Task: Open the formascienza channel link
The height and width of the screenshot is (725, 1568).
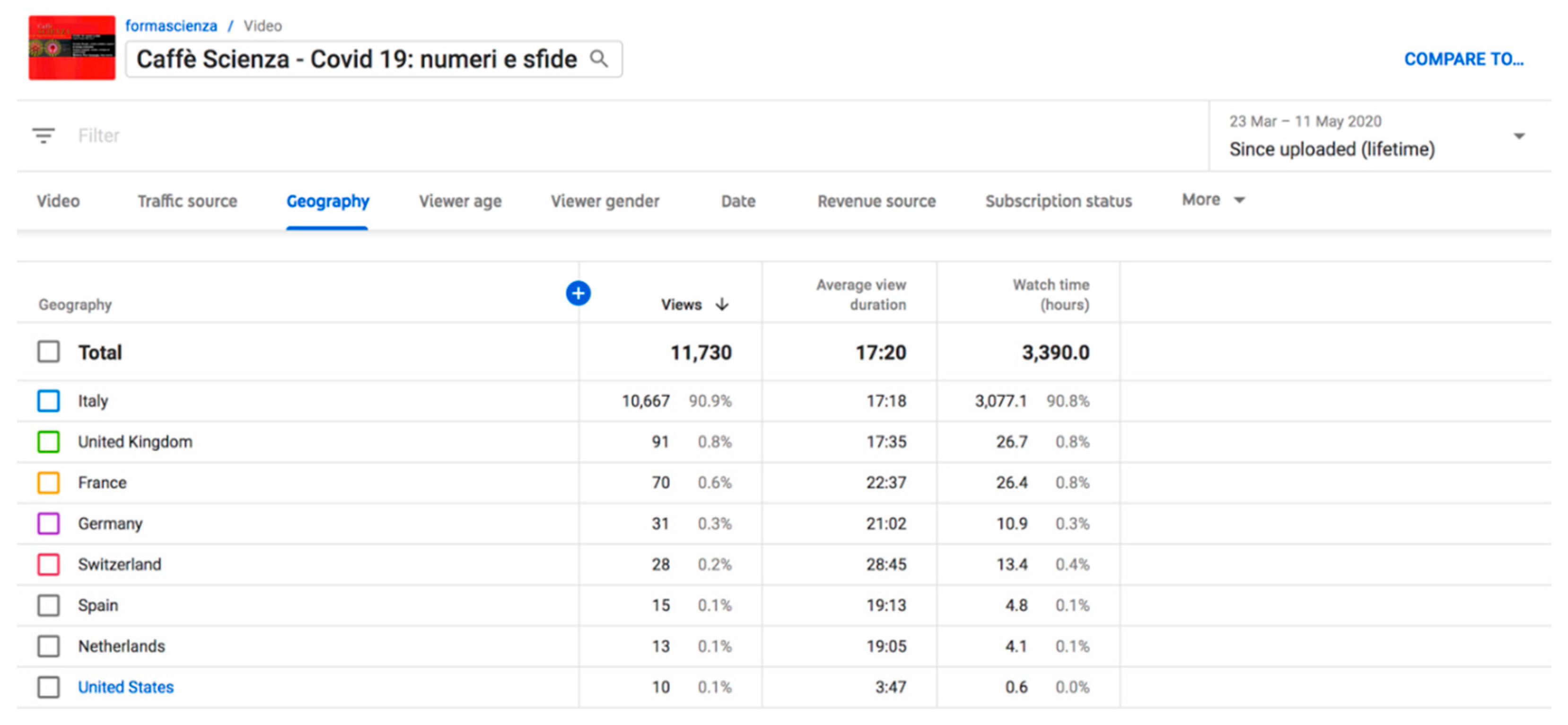Action: tap(171, 26)
